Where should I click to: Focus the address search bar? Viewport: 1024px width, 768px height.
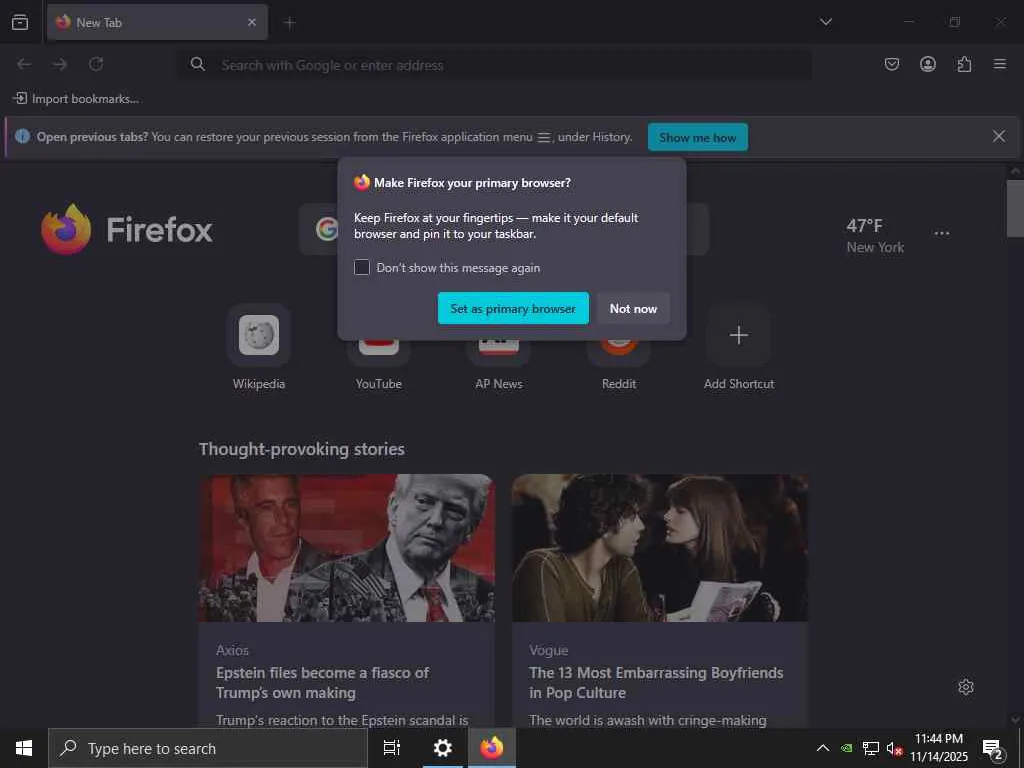click(x=494, y=65)
